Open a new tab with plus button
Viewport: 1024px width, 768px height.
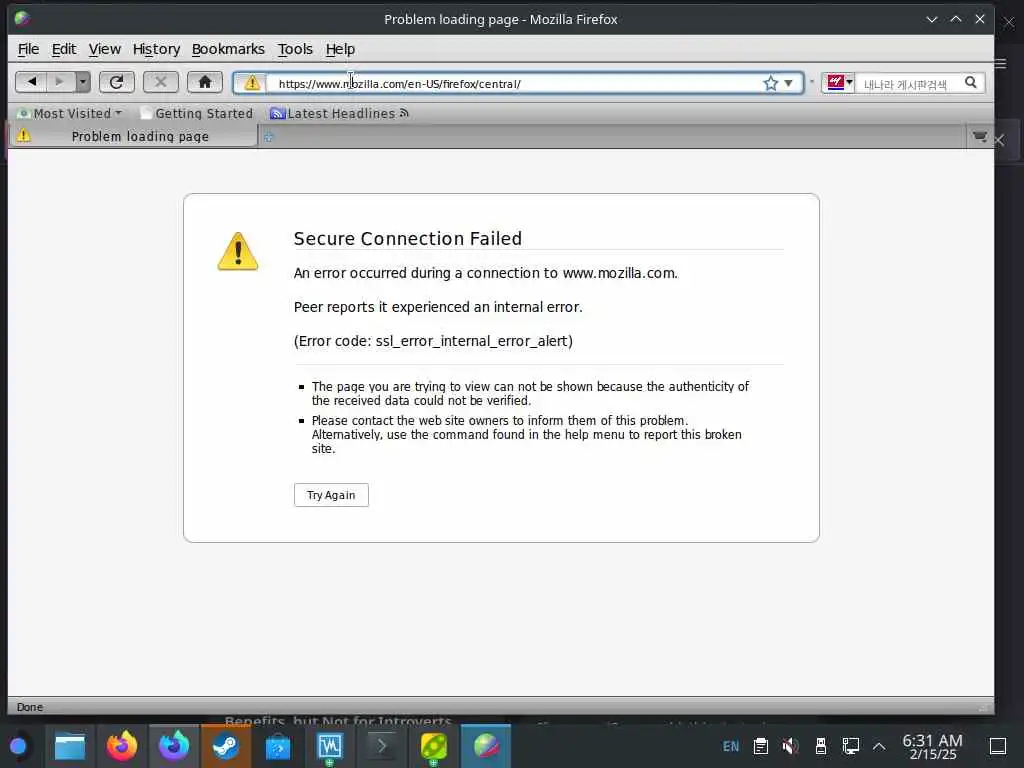[x=268, y=136]
